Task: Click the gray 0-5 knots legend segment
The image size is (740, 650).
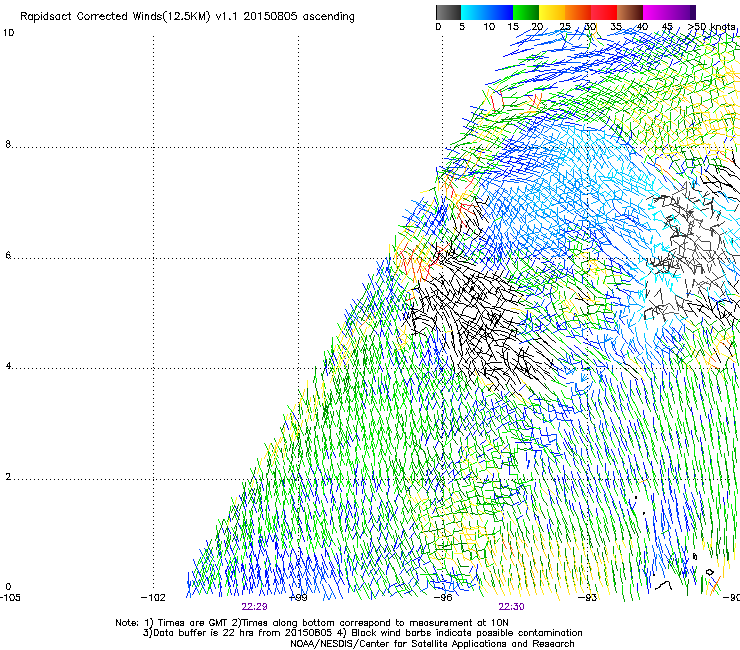Action: click(x=448, y=12)
